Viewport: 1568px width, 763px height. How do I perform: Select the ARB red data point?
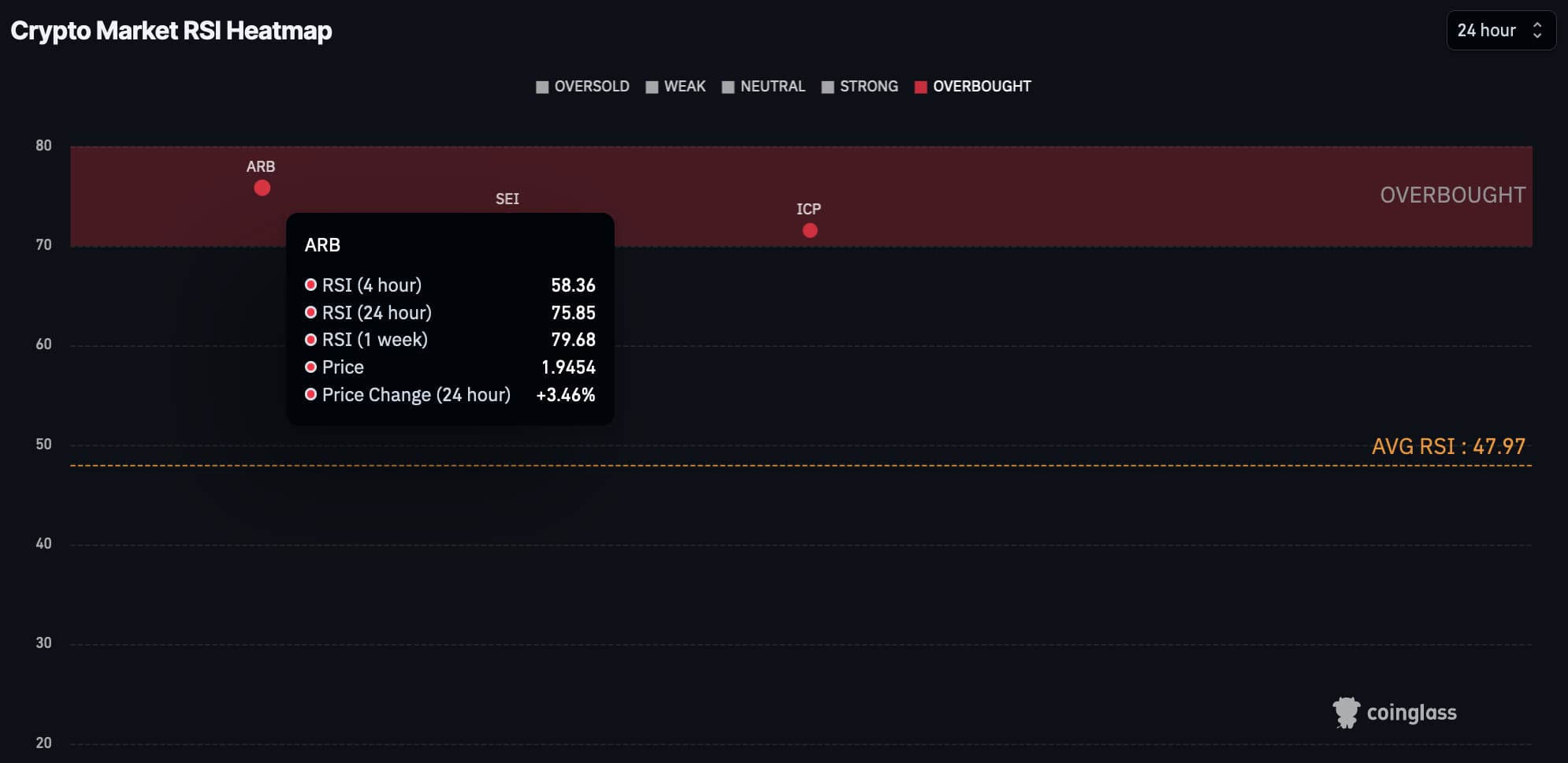pos(262,188)
